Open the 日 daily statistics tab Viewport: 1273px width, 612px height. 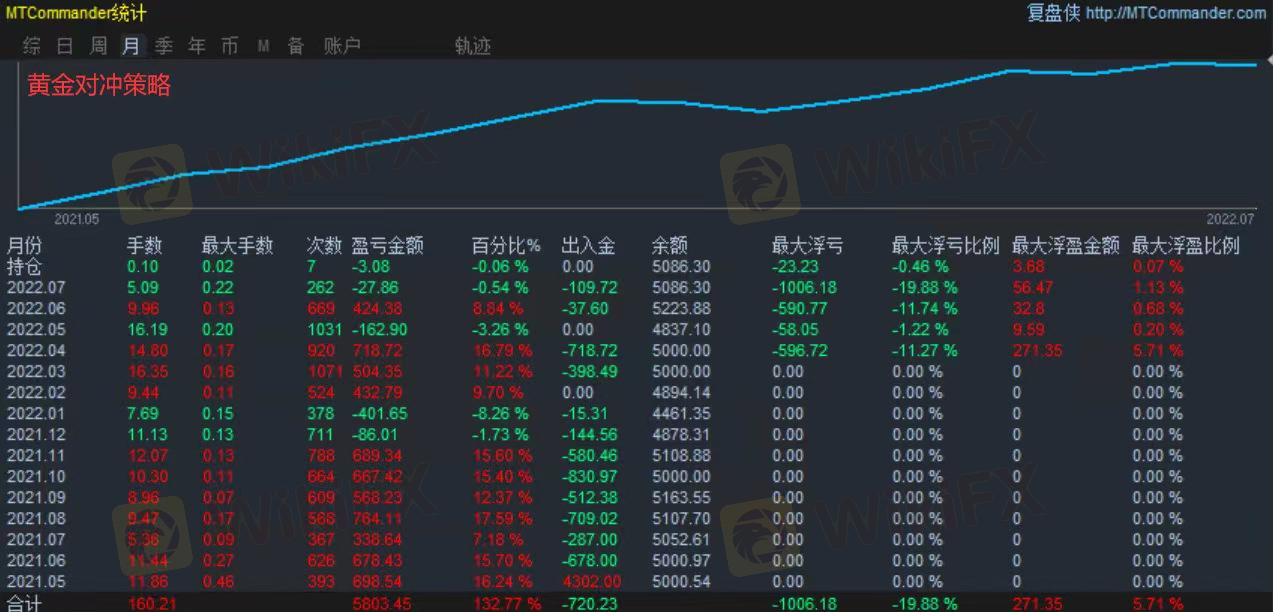(65, 46)
